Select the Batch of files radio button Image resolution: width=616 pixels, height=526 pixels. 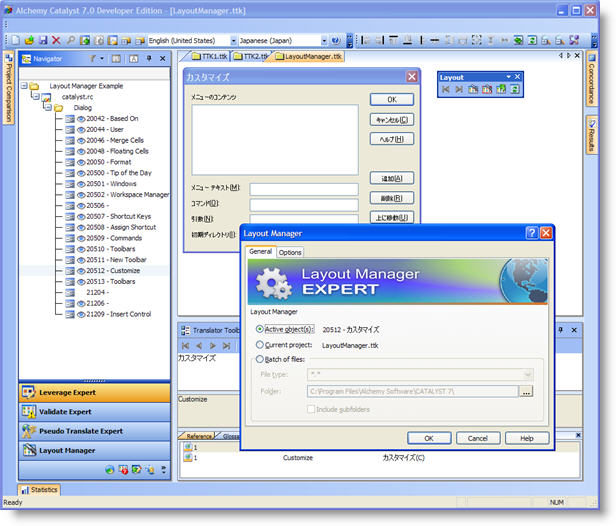(259, 359)
